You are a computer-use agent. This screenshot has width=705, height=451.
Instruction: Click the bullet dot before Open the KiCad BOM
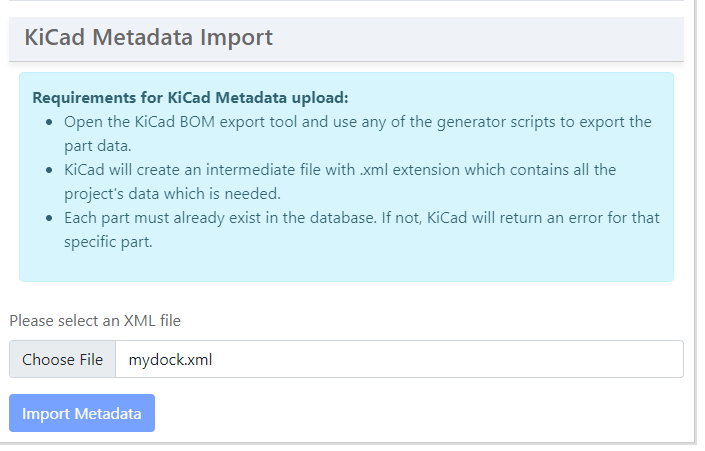(x=50, y=122)
